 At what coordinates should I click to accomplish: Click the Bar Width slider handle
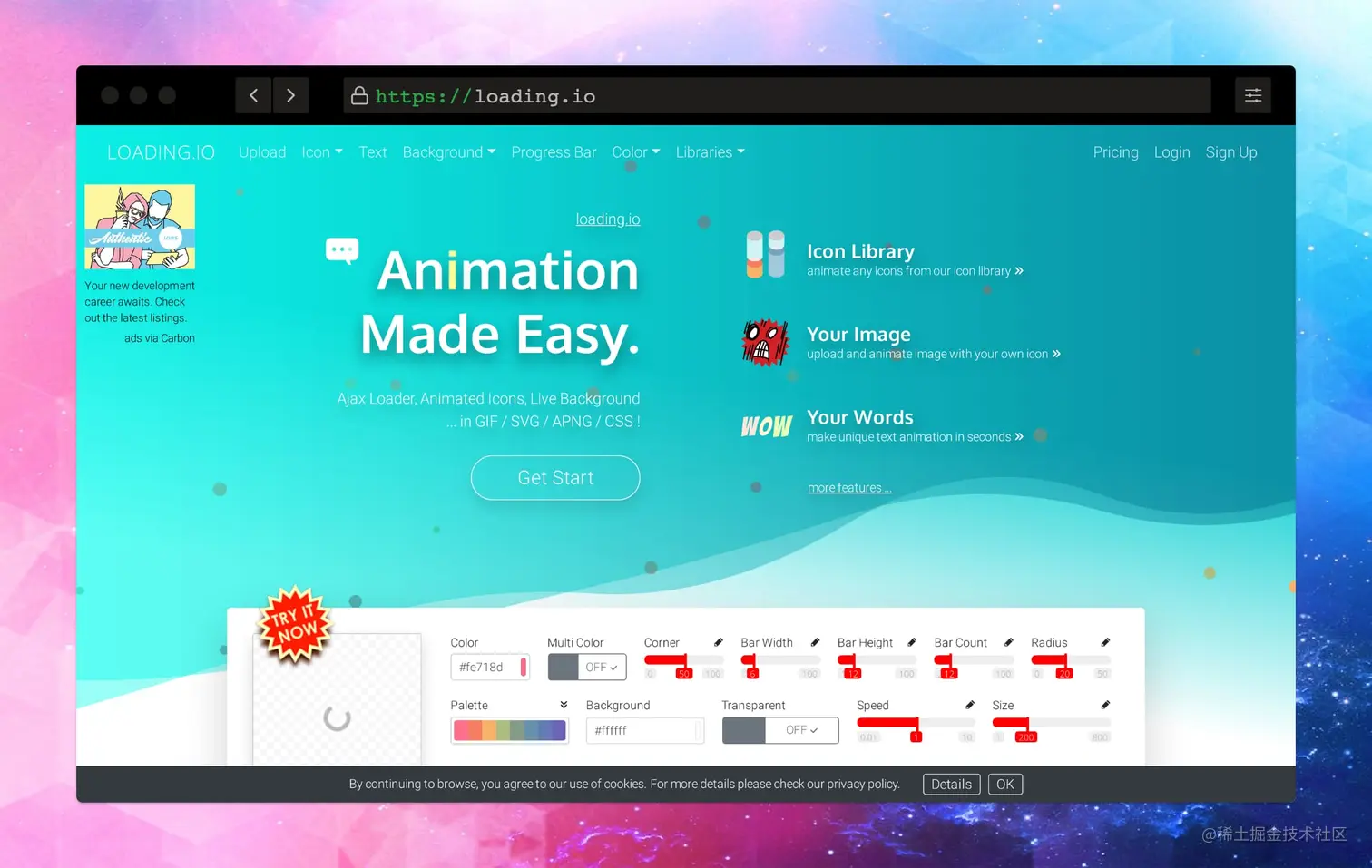pos(751,667)
